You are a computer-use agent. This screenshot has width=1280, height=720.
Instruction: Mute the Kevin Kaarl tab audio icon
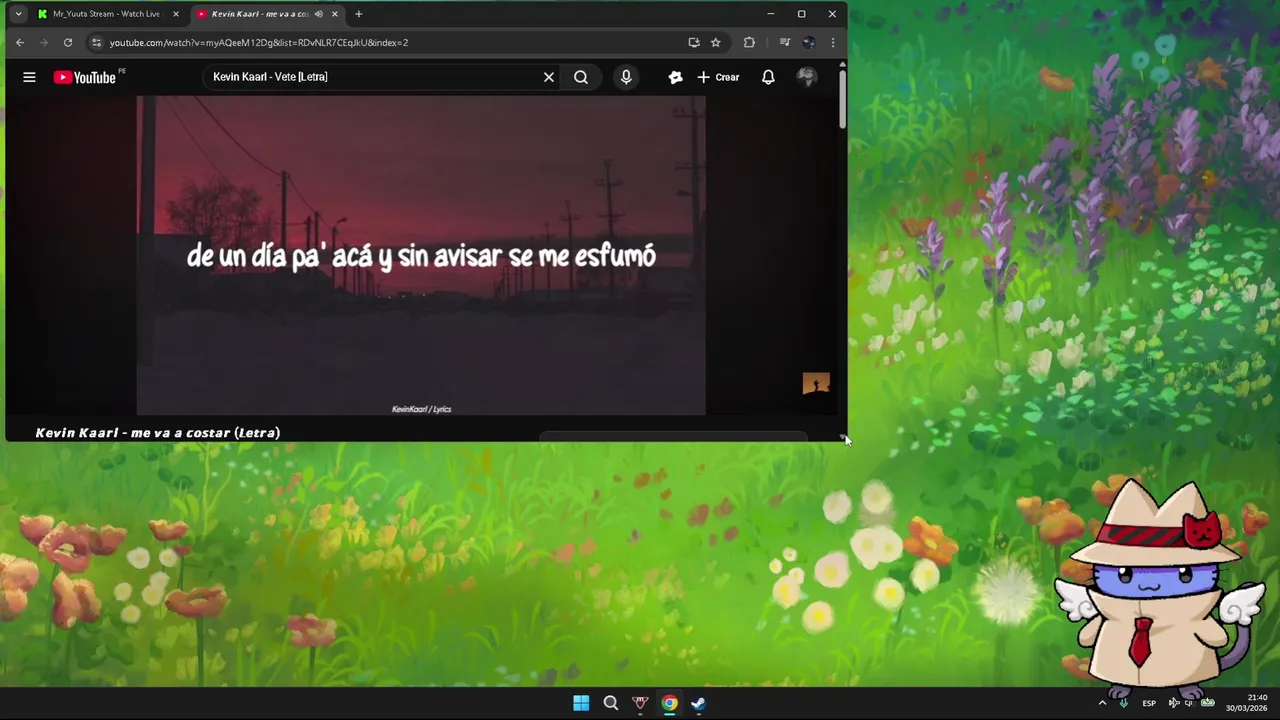pyautogui.click(x=319, y=14)
